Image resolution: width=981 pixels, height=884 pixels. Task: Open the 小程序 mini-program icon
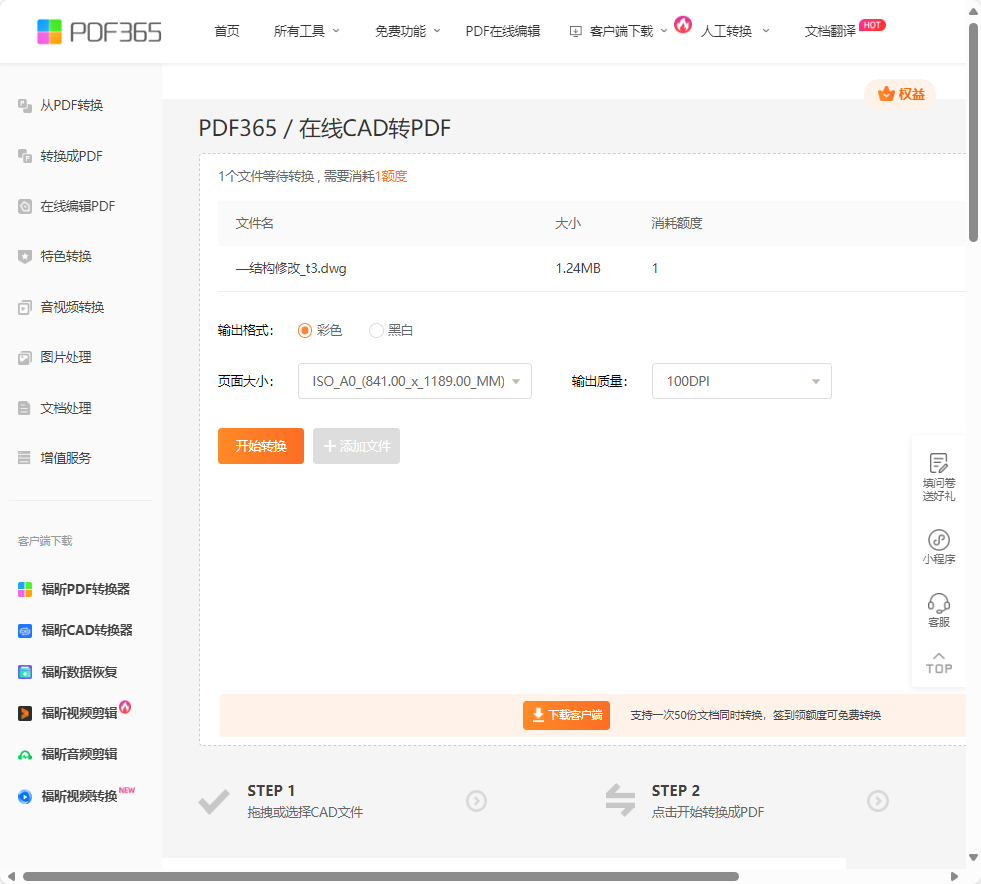[x=938, y=540]
